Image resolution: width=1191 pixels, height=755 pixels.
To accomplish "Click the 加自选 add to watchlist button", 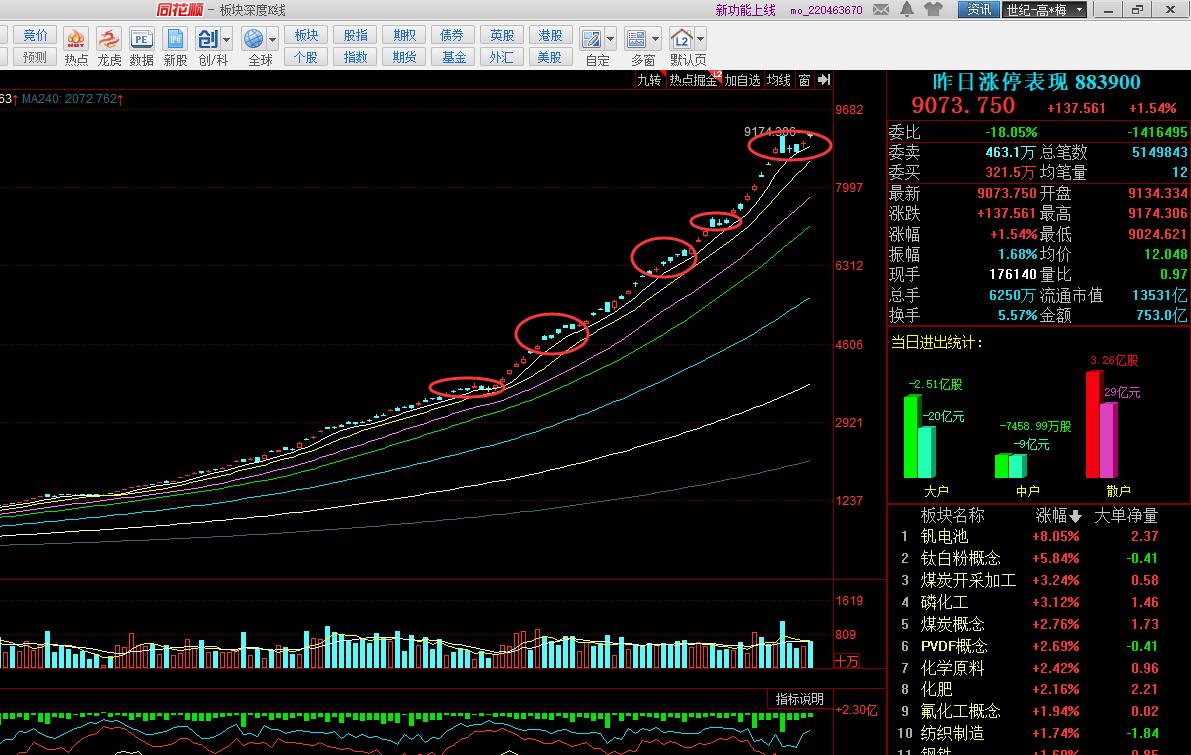I will (742, 80).
